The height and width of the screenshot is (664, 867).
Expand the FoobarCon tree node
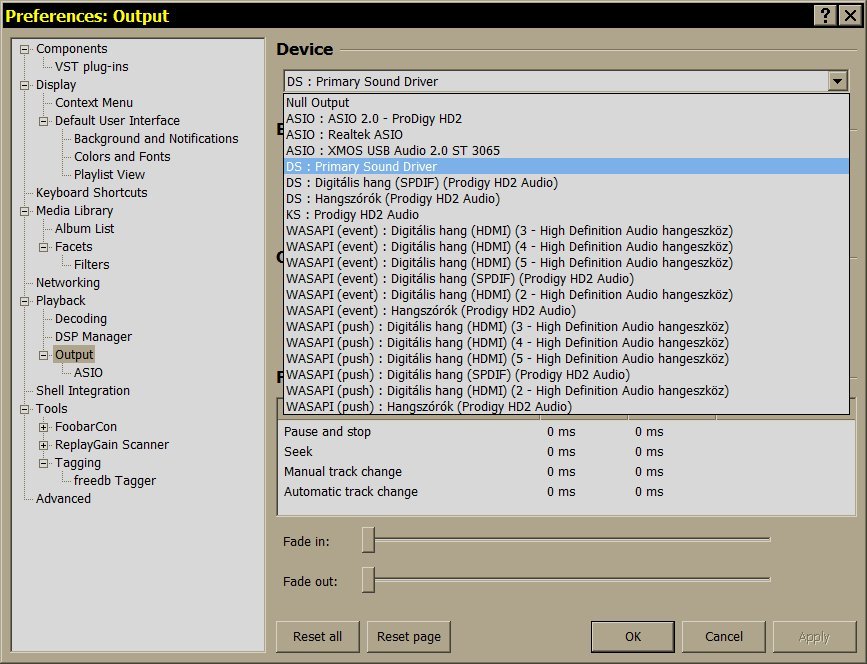pyautogui.click(x=44, y=427)
